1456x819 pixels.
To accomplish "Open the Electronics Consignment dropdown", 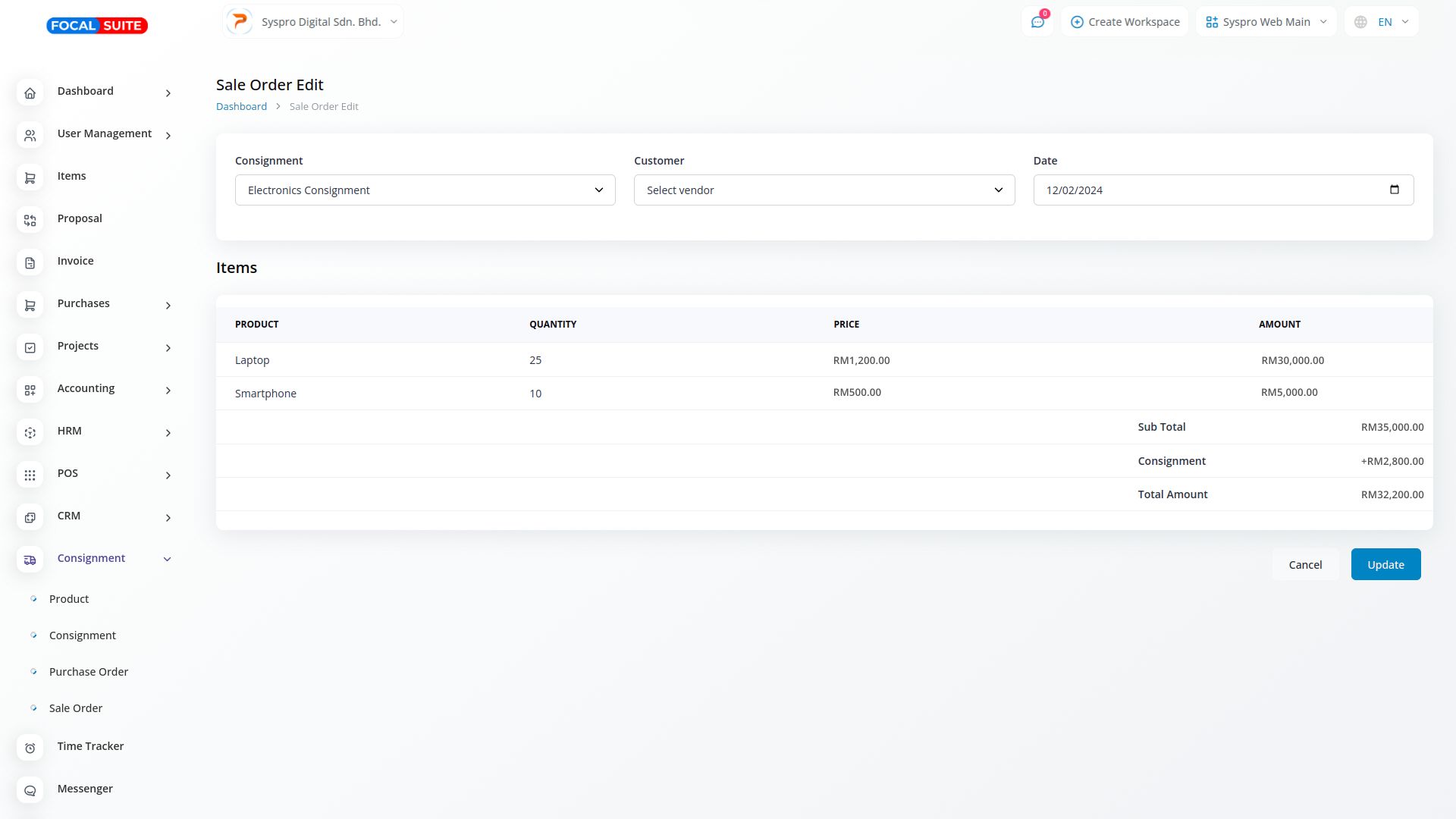I will (x=425, y=190).
